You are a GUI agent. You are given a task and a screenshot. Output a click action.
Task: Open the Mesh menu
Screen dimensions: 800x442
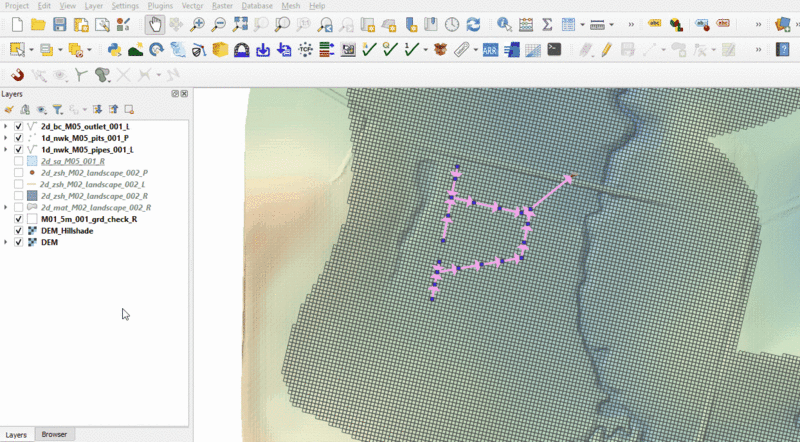coord(290,6)
